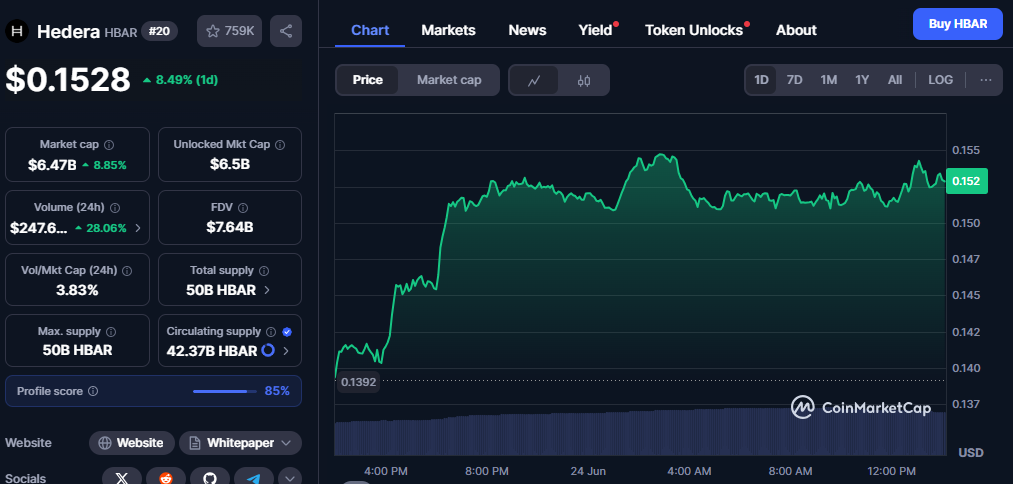
Task: Show FDV info icon
Action: point(243,208)
